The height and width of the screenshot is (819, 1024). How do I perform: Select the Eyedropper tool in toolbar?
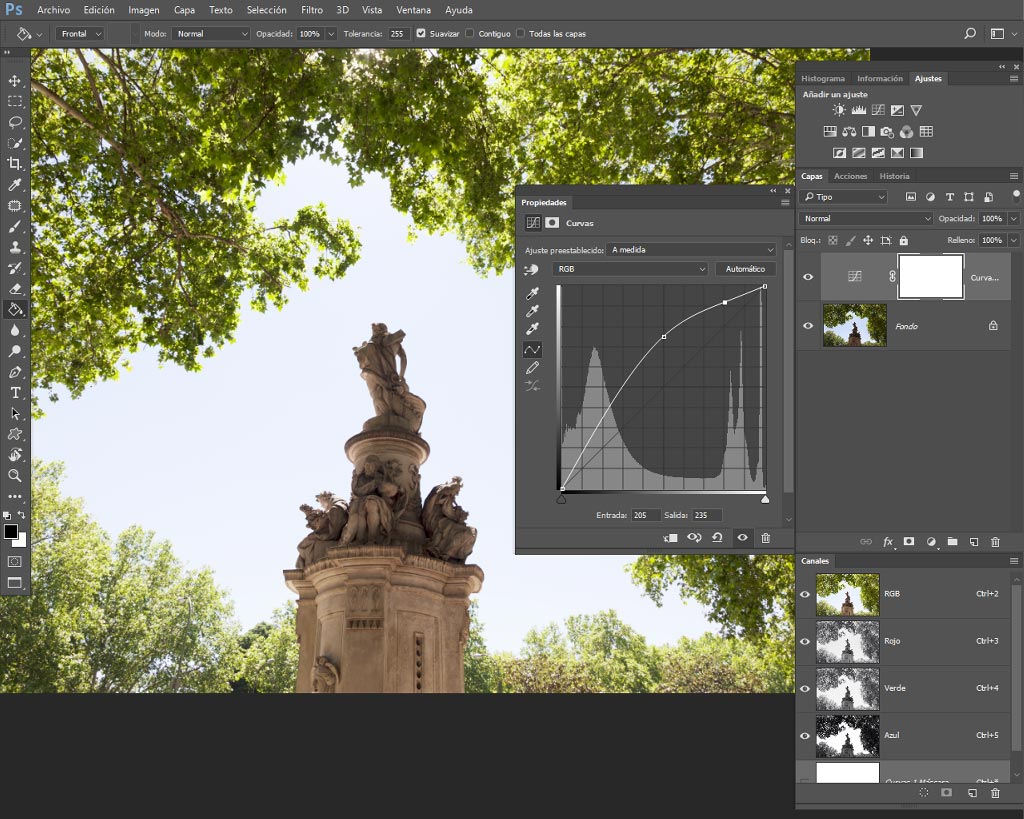tap(14, 185)
